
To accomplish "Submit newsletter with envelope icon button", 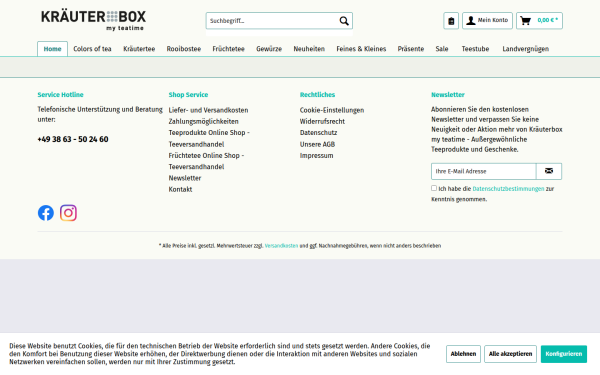I will pos(549,171).
